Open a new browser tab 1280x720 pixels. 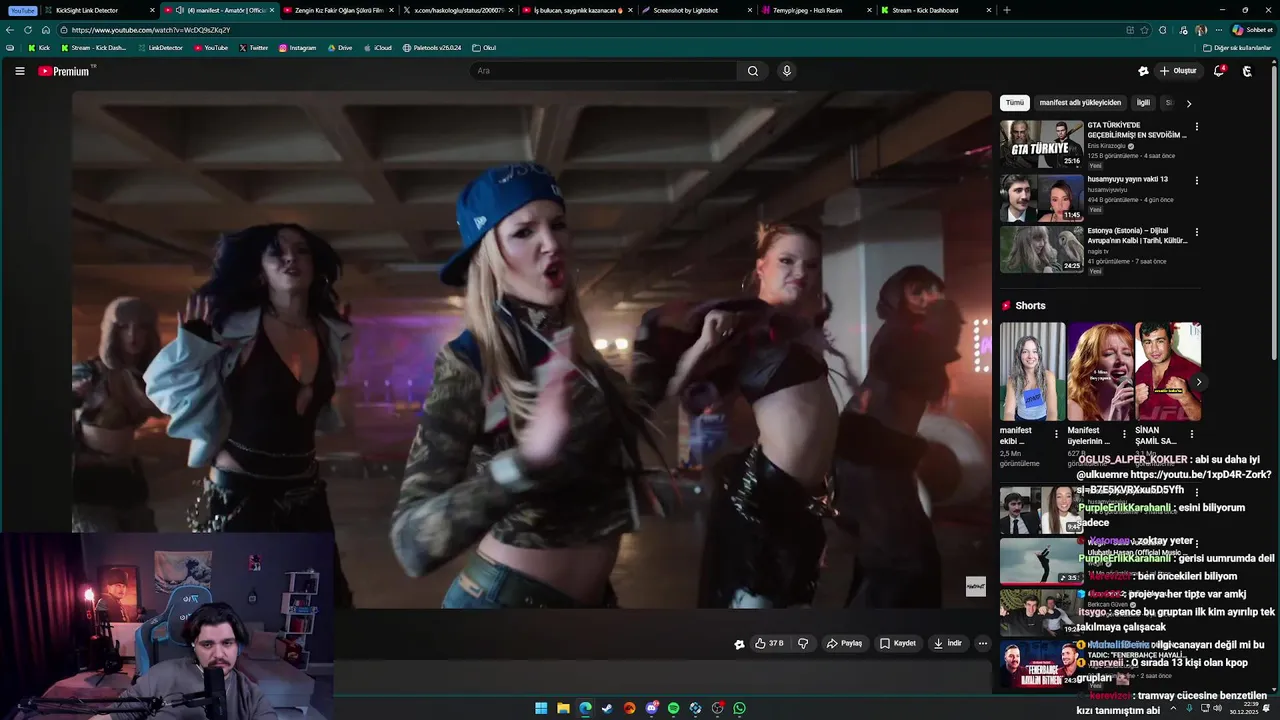click(1006, 10)
